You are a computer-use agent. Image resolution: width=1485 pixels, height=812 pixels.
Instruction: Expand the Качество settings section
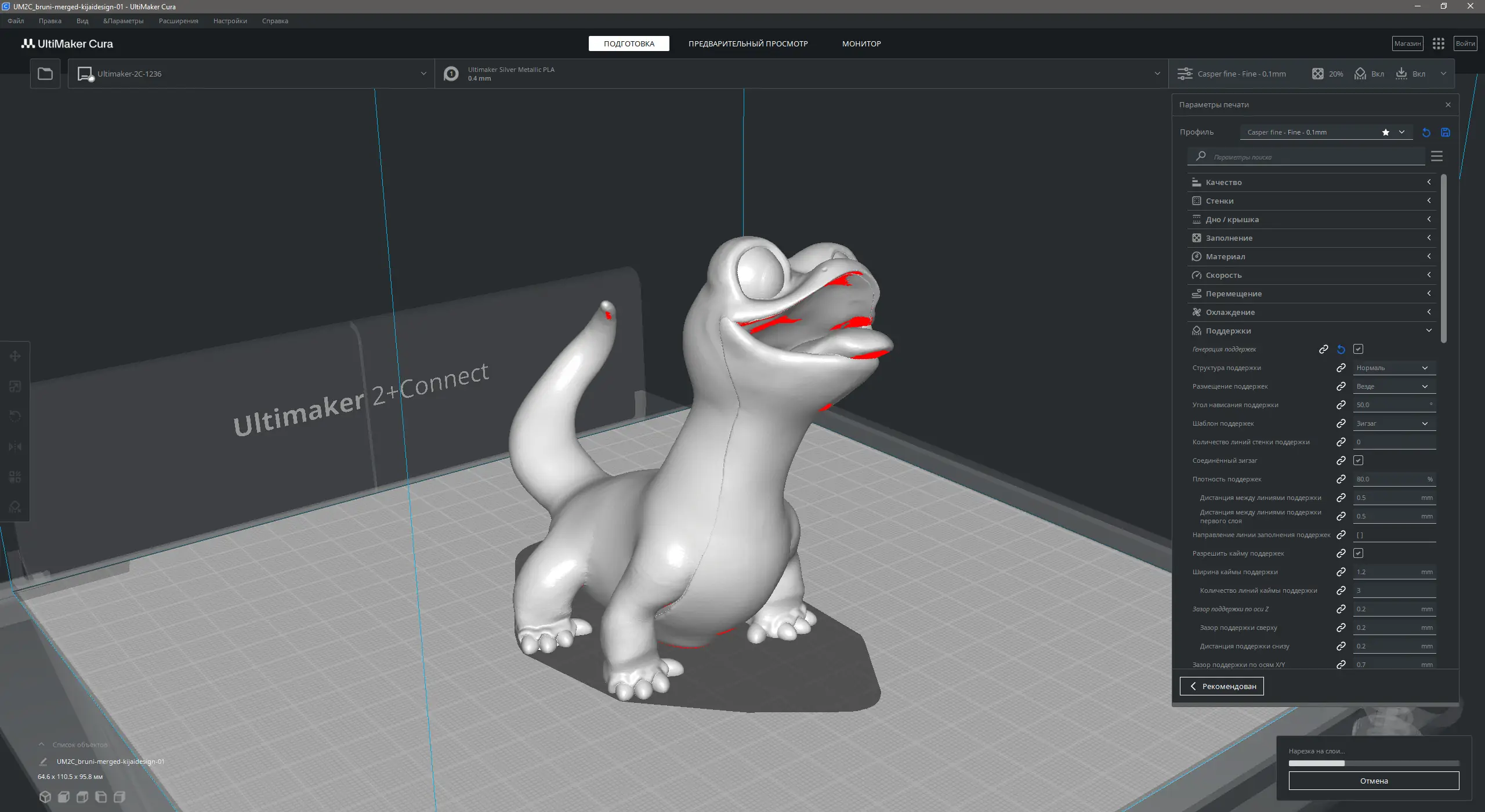point(1311,182)
